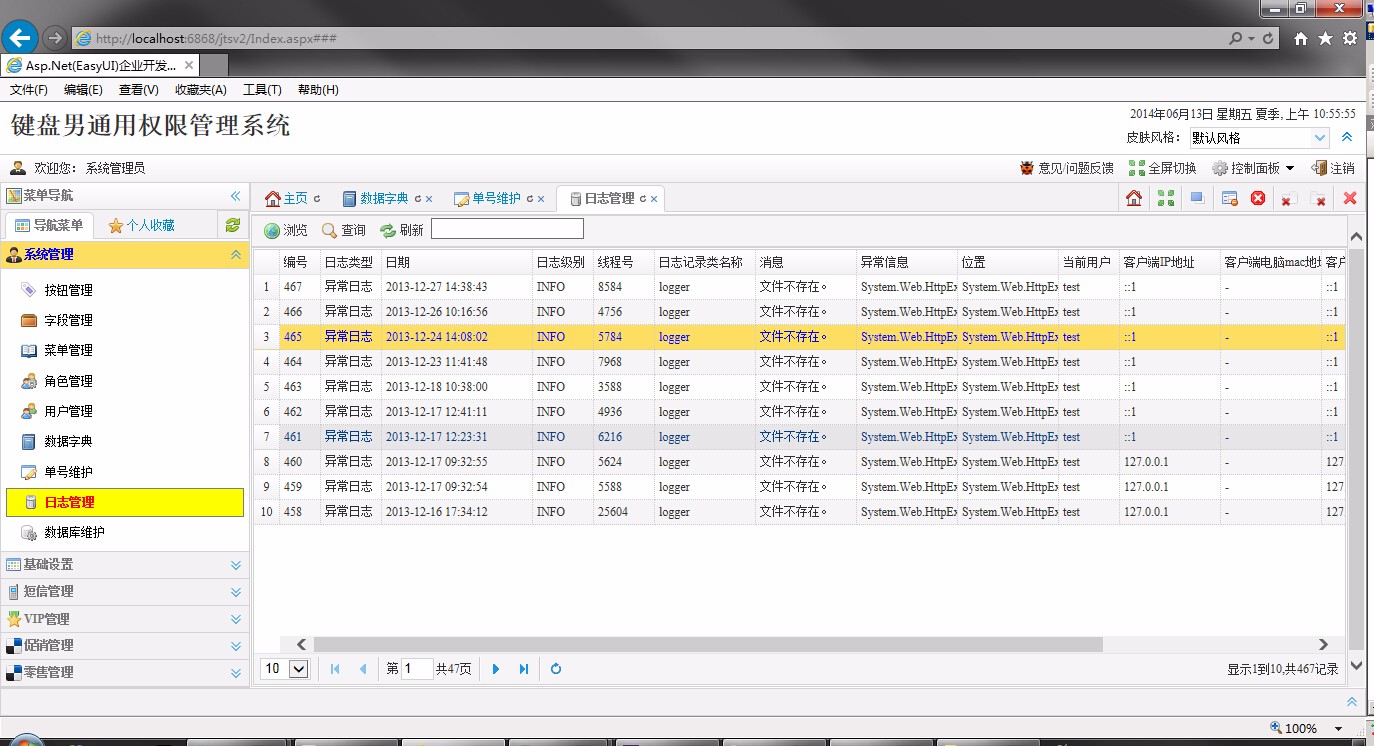The height and width of the screenshot is (746, 1374).
Task: Select the 浏览 browse globe icon
Action: pos(271,229)
